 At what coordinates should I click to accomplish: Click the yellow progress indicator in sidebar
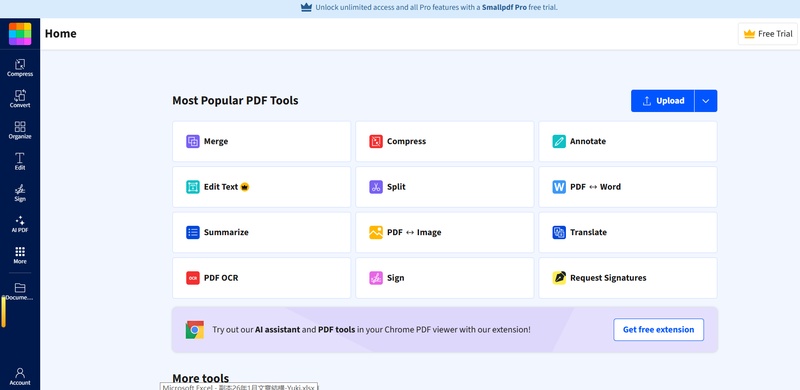(x=4, y=312)
